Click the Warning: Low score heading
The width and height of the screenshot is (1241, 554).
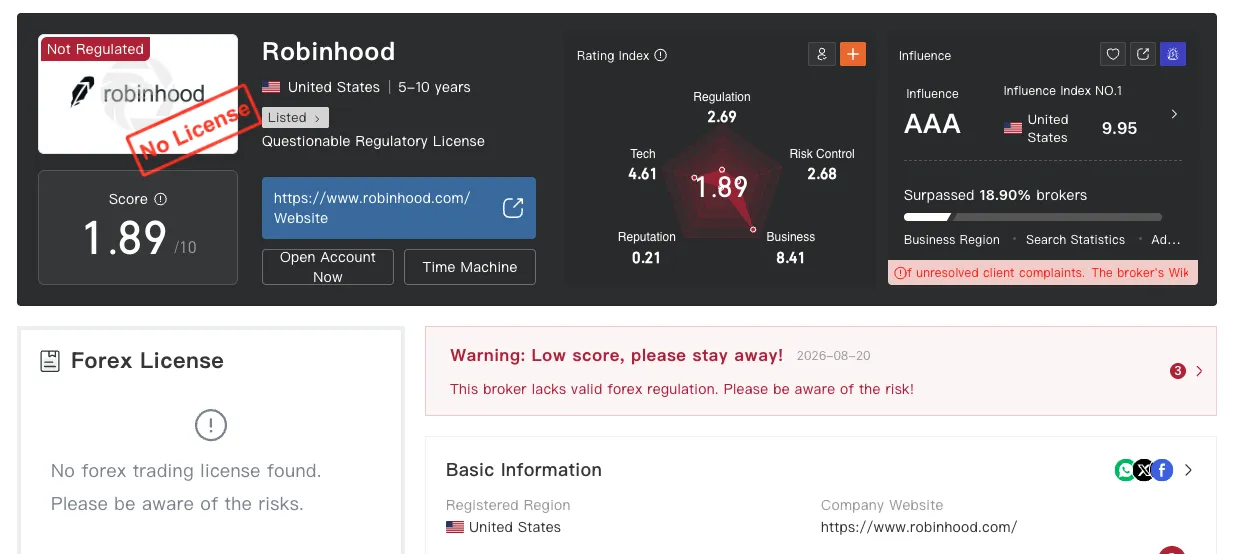[616, 355]
